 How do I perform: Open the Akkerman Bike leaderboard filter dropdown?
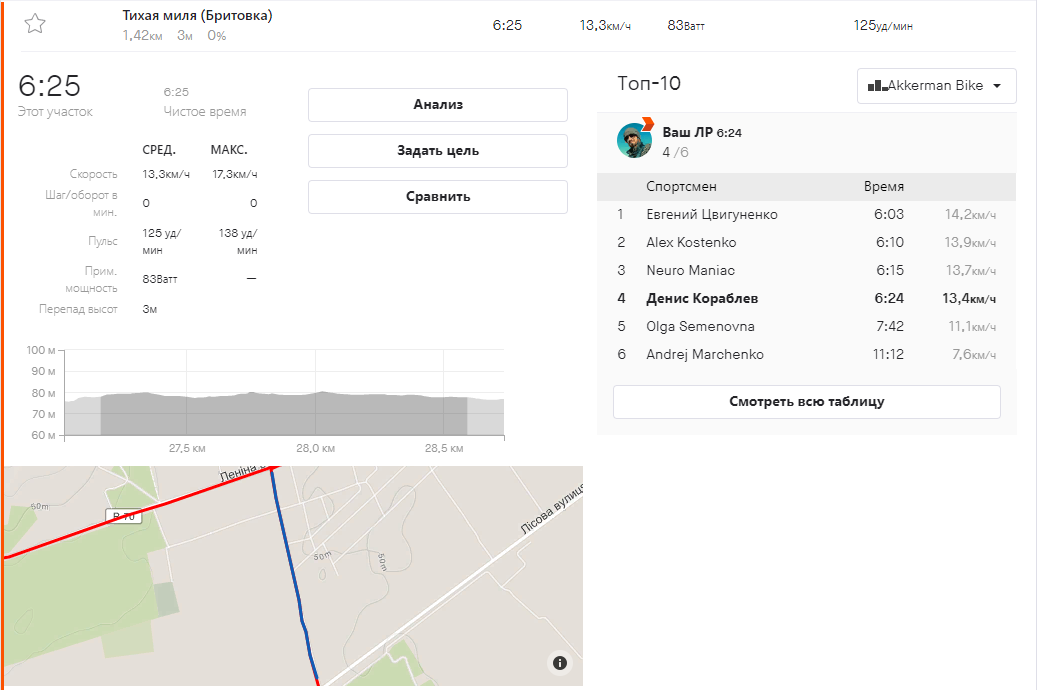pyautogui.click(x=936, y=86)
